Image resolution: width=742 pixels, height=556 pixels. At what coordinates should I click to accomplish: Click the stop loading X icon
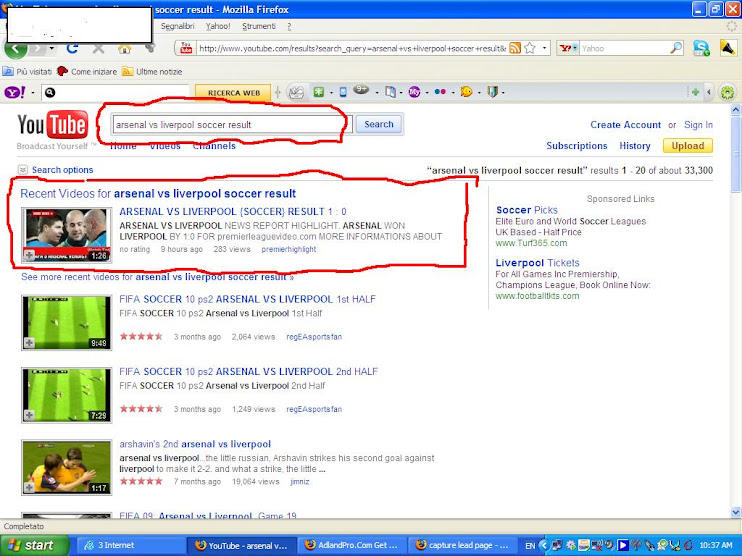(98, 48)
